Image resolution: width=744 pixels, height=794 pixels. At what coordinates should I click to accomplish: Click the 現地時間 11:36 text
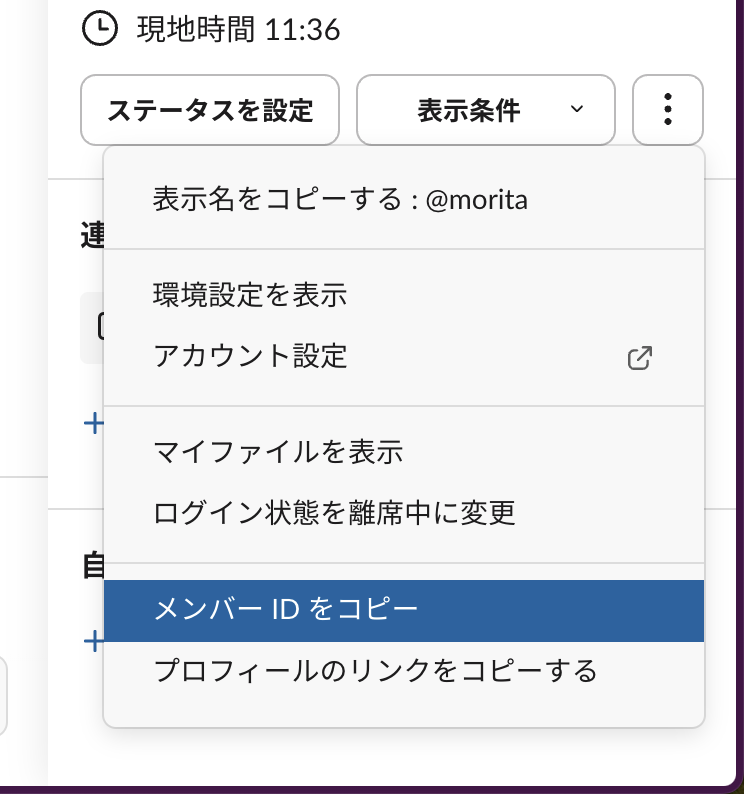click(x=238, y=30)
